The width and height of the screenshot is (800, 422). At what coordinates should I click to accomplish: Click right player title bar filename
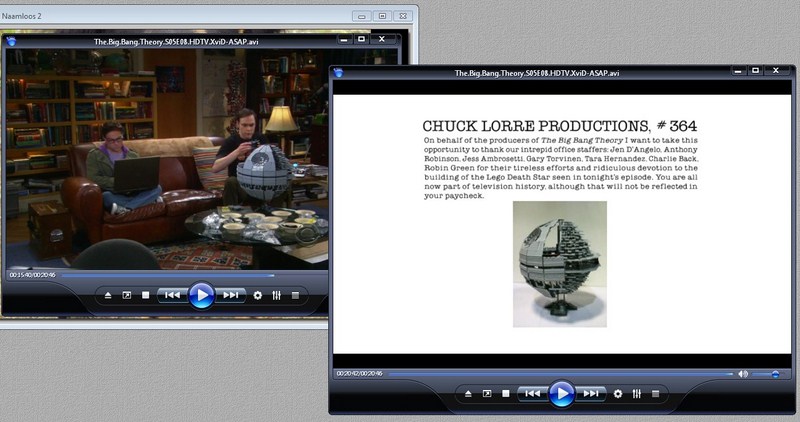(537, 73)
